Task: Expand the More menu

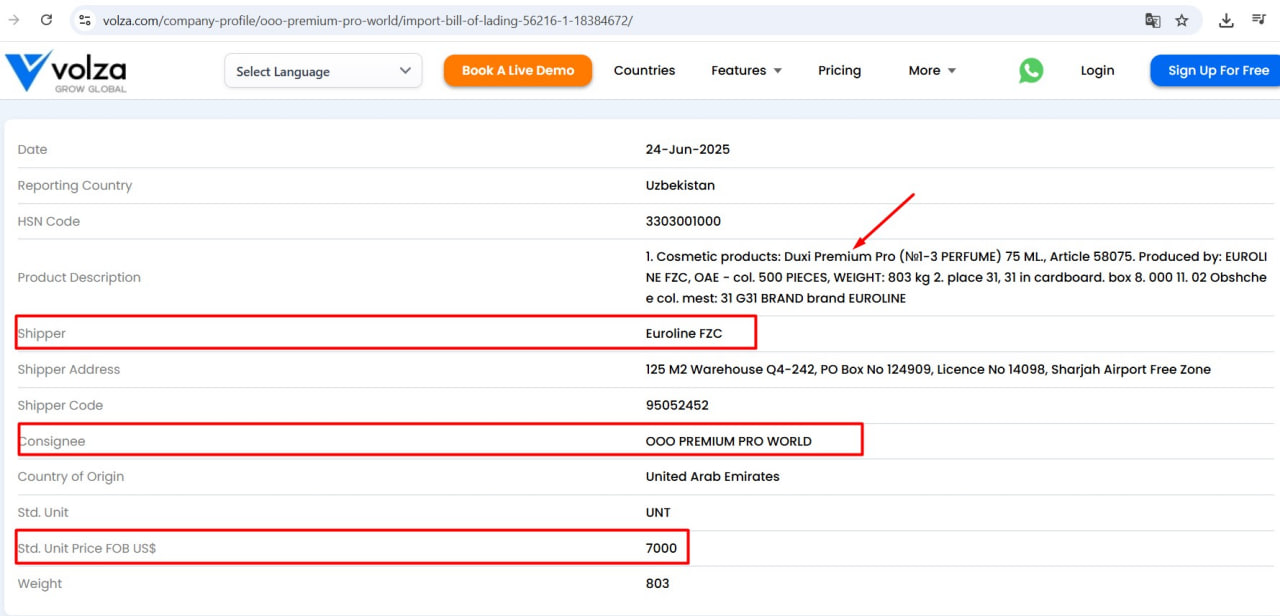Action: [x=932, y=71]
